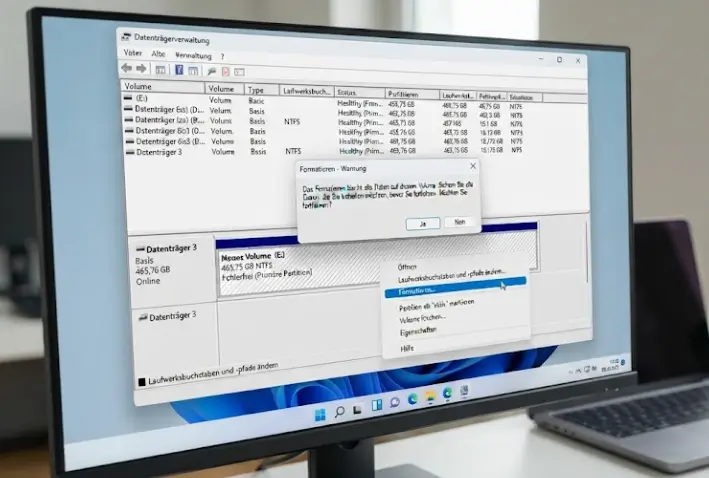Choose the mark-partition-as-active context menu entry
709x478 pixels.
(437, 305)
